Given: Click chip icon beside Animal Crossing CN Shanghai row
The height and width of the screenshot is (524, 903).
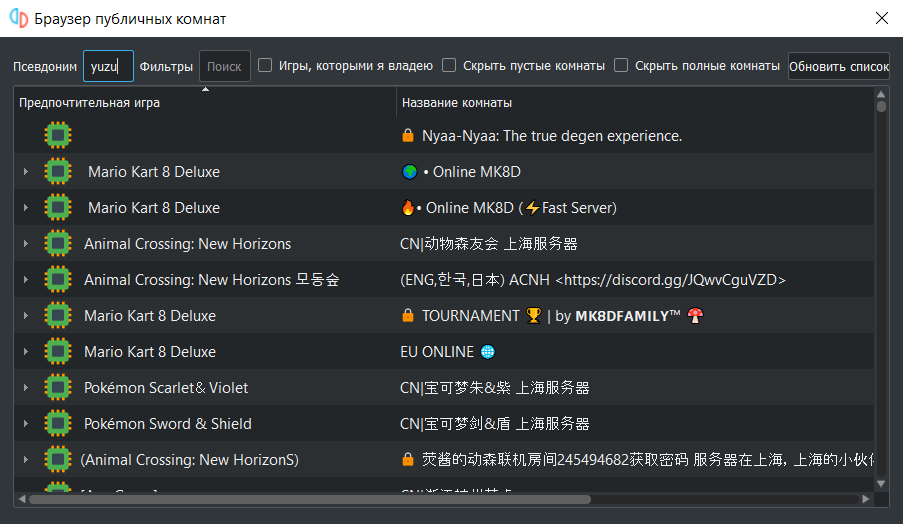Looking at the screenshot, I should tap(58, 244).
